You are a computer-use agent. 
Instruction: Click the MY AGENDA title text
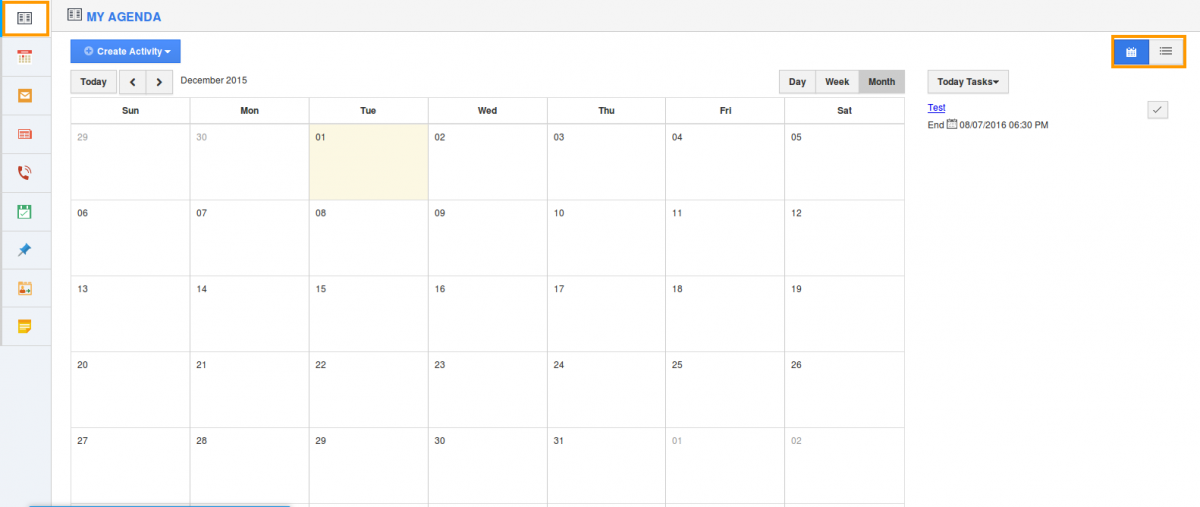[124, 17]
